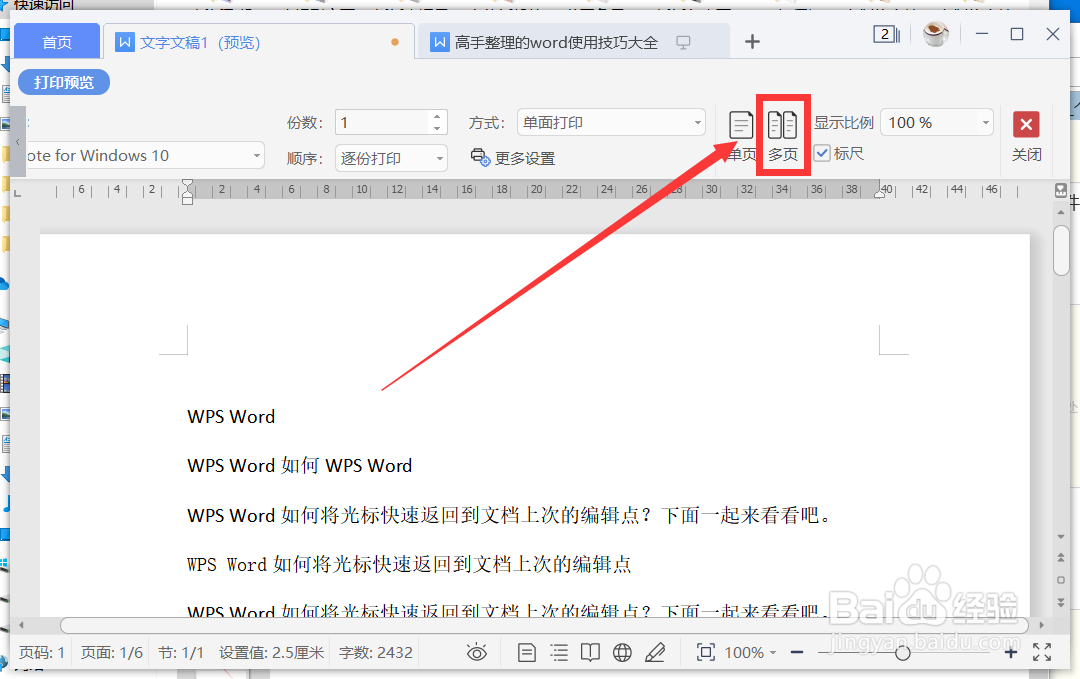Switch to single page view
Viewport: 1080px width, 679px height.
[741, 136]
